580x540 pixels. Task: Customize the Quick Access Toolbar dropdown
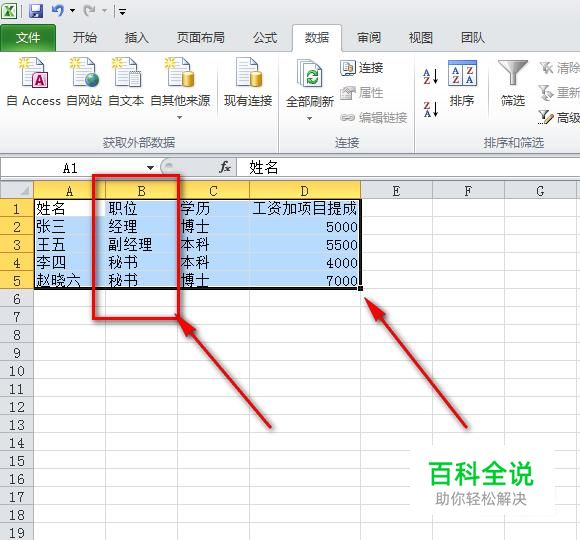(x=122, y=12)
